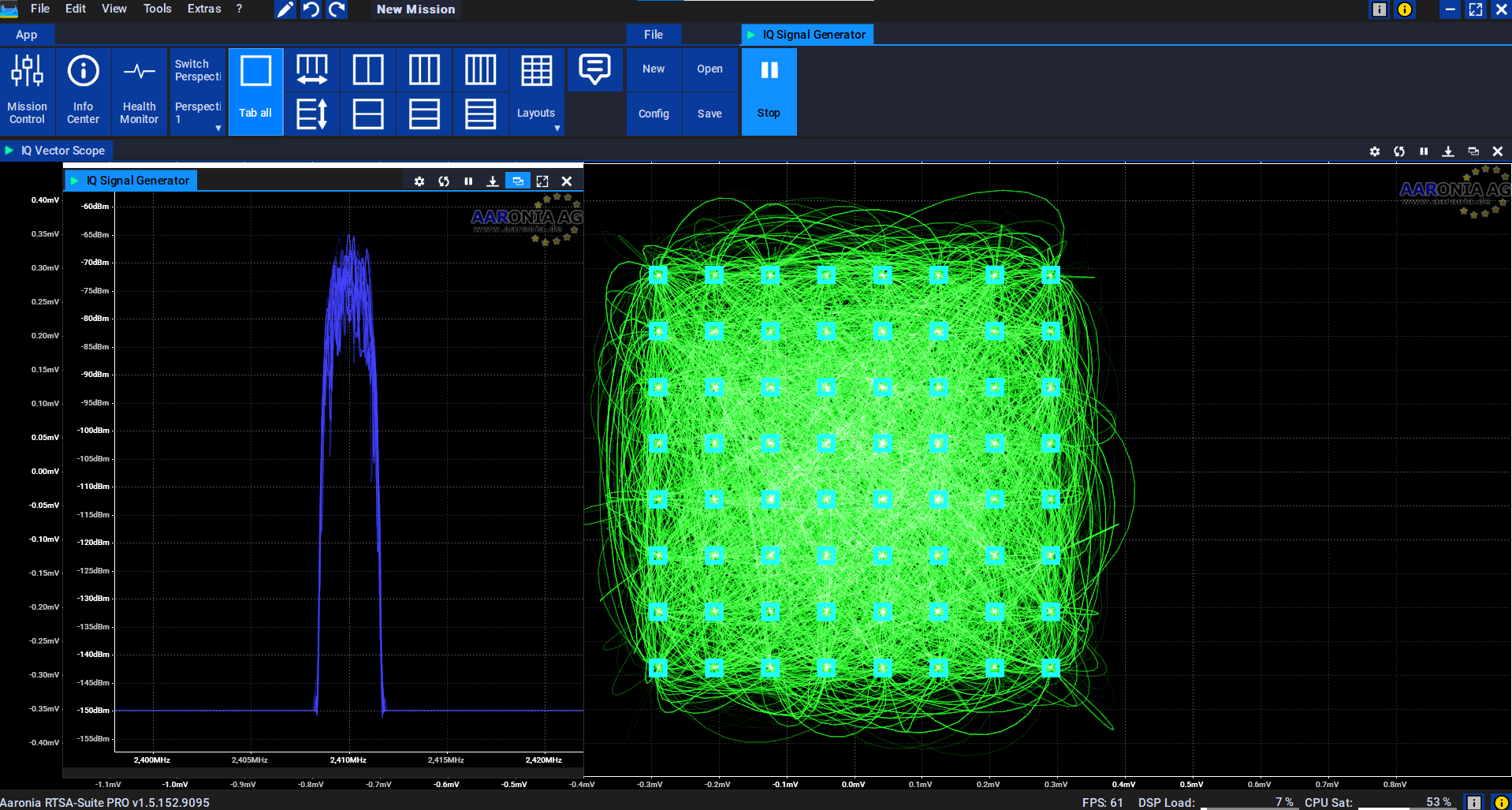Open the Tools menu

[158, 9]
